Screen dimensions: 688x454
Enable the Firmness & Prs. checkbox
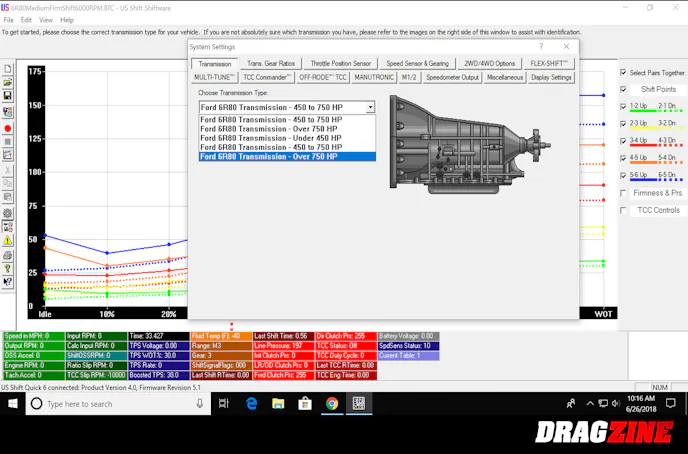[x=624, y=193]
